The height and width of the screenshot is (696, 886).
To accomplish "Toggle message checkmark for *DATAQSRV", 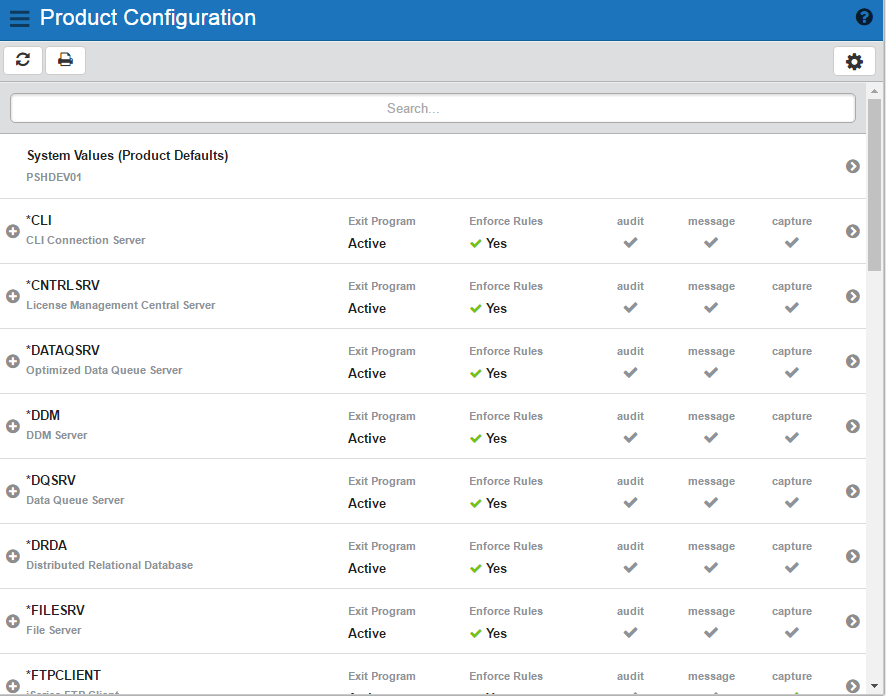I will (x=710, y=372).
